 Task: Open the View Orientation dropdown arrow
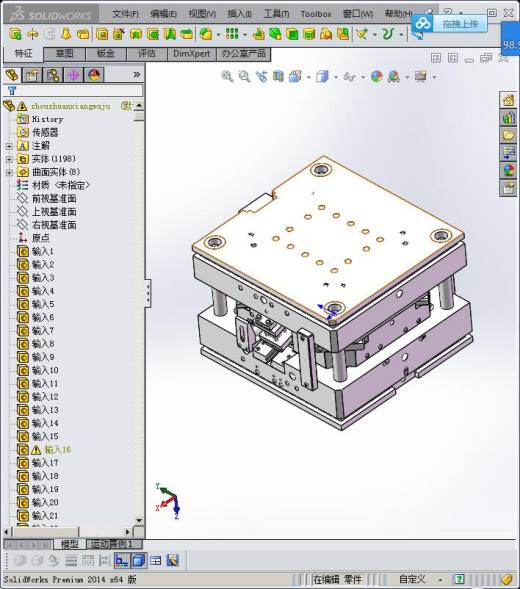click(308, 77)
